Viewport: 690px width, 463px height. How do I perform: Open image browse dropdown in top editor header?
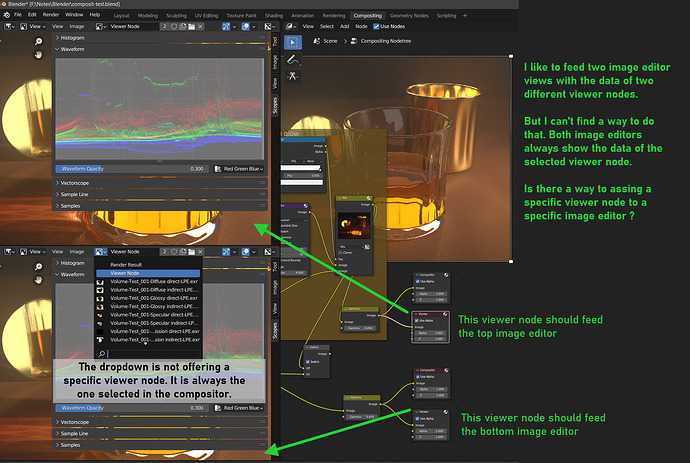coord(101,26)
